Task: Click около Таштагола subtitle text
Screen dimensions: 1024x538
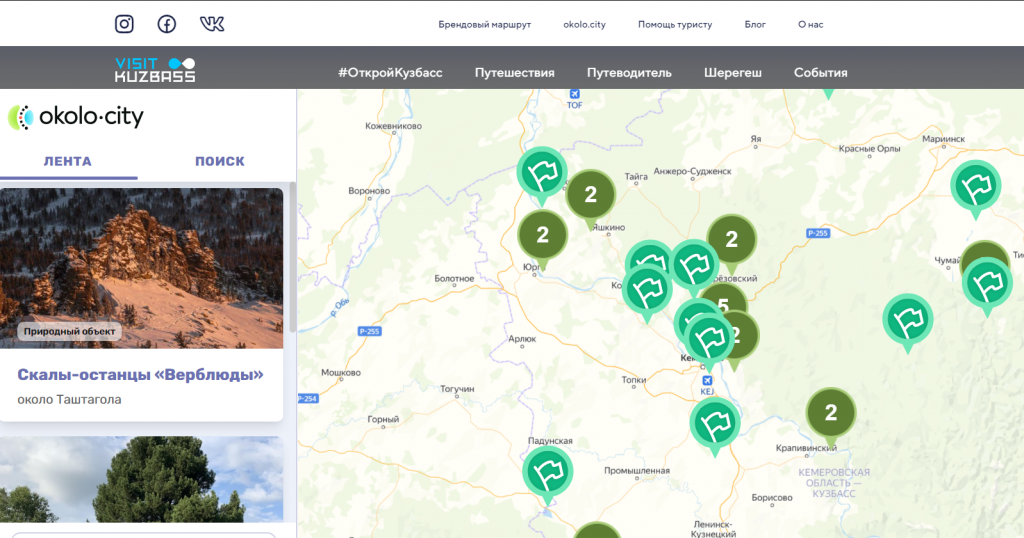Action: point(69,400)
